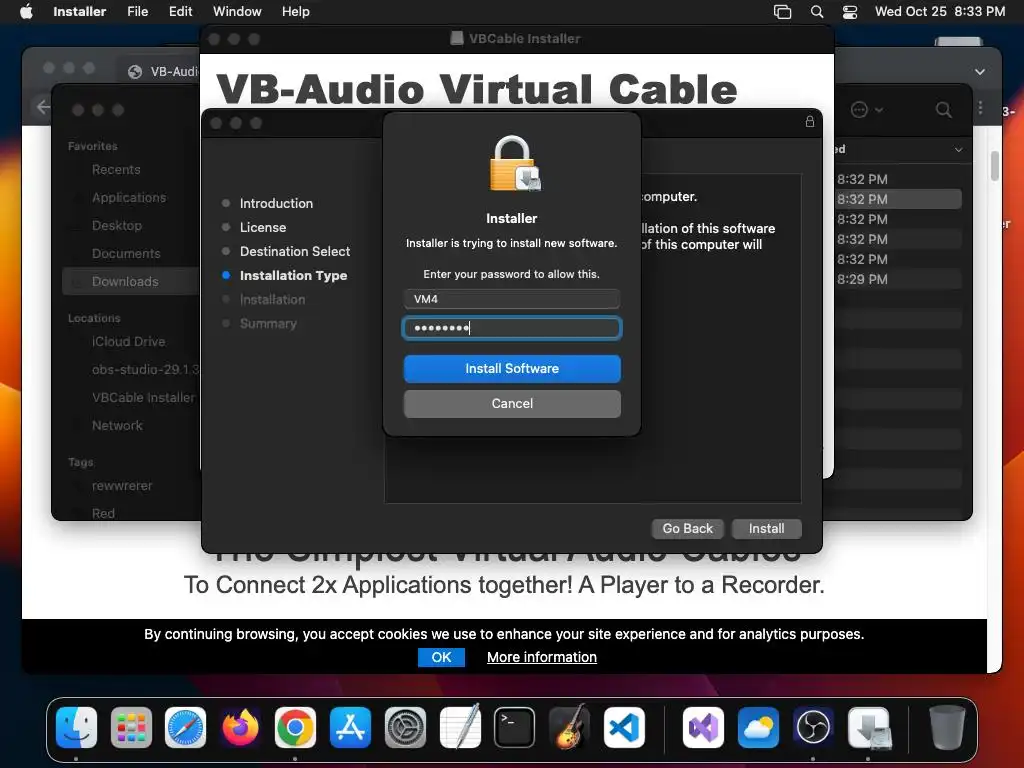Click the lock icon in the installer title bar

(810, 121)
